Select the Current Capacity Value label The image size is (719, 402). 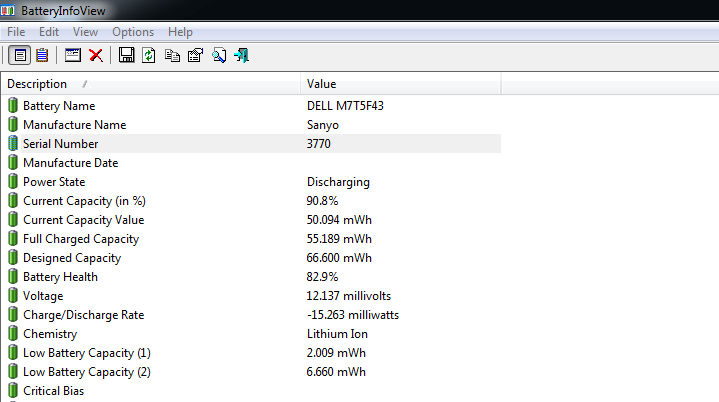pyautogui.click(x=83, y=220)
